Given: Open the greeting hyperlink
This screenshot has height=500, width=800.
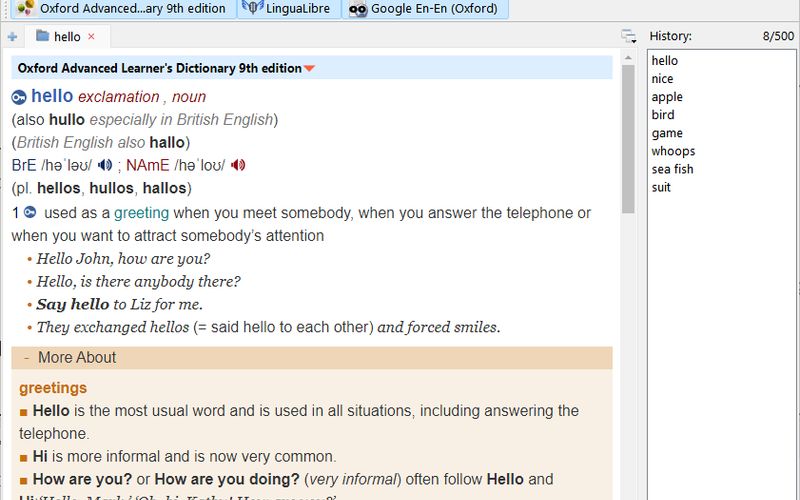Looking at the screenshot, I should 141,213.
